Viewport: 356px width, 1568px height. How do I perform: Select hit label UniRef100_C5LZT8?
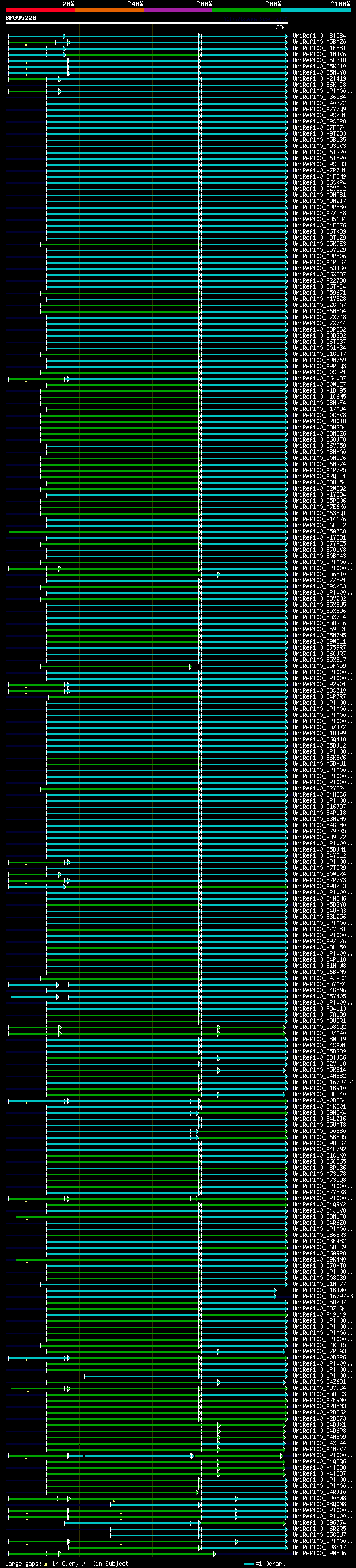point(319,60)
